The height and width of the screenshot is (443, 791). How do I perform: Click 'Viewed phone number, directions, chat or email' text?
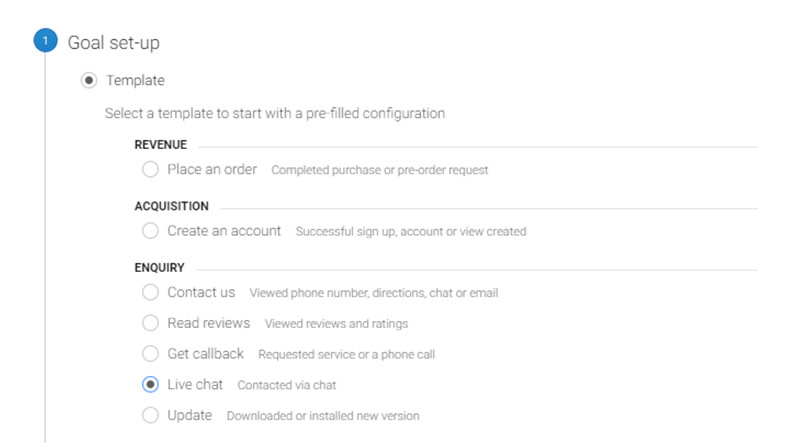tap(373, 293)
